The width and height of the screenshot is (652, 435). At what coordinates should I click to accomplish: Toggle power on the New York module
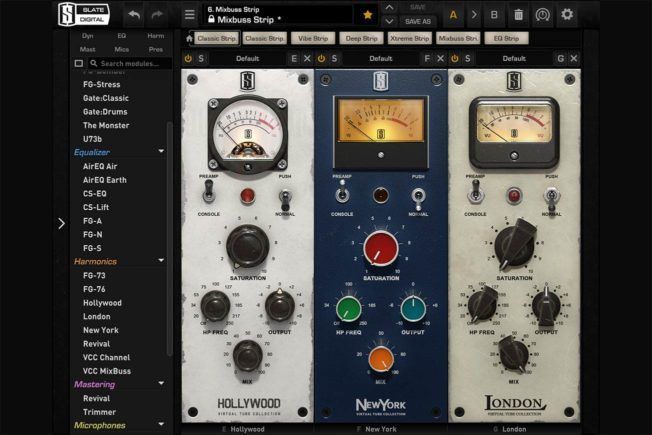pos(321,59)
